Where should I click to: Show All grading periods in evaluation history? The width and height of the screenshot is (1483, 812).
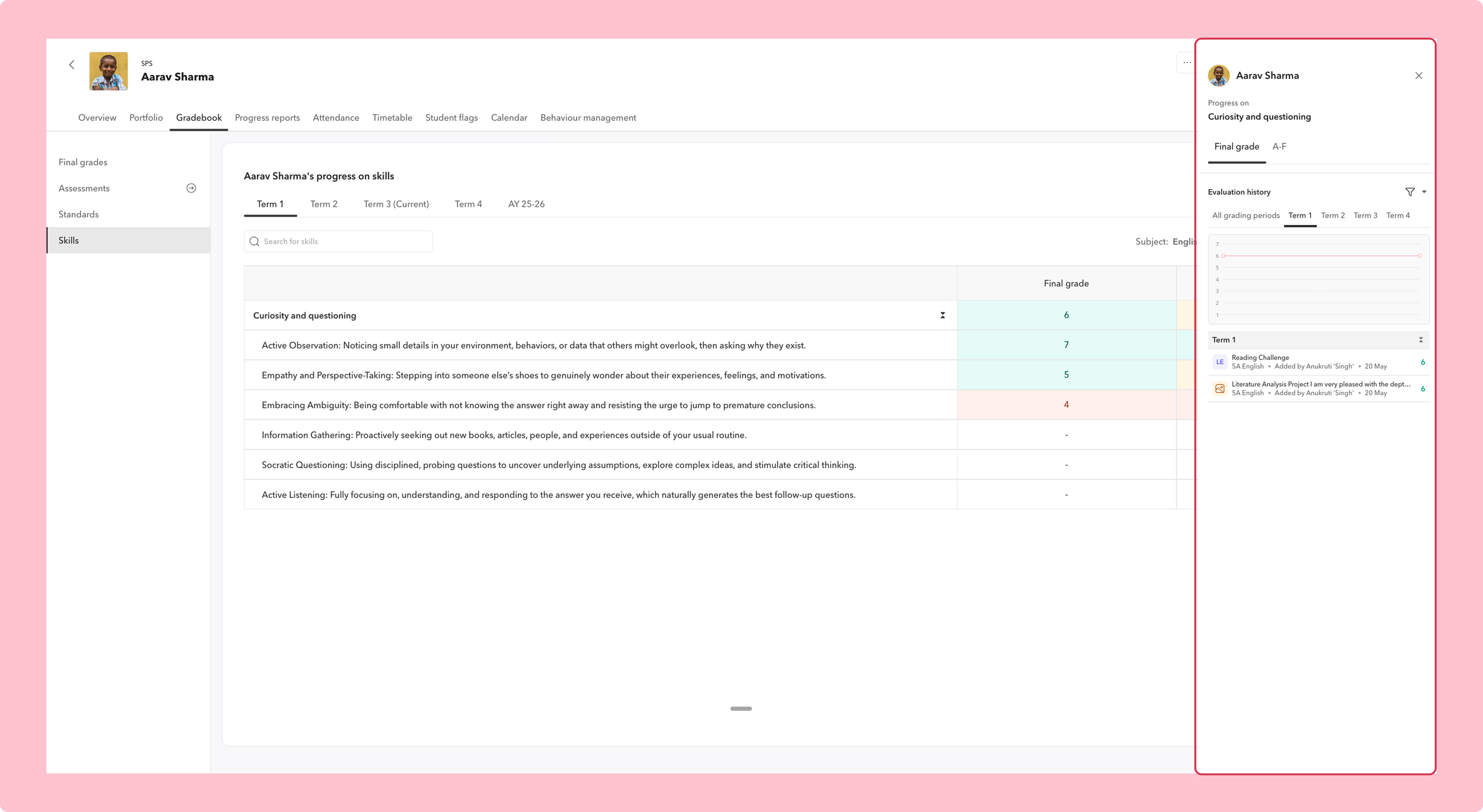tap(1246, 215)
